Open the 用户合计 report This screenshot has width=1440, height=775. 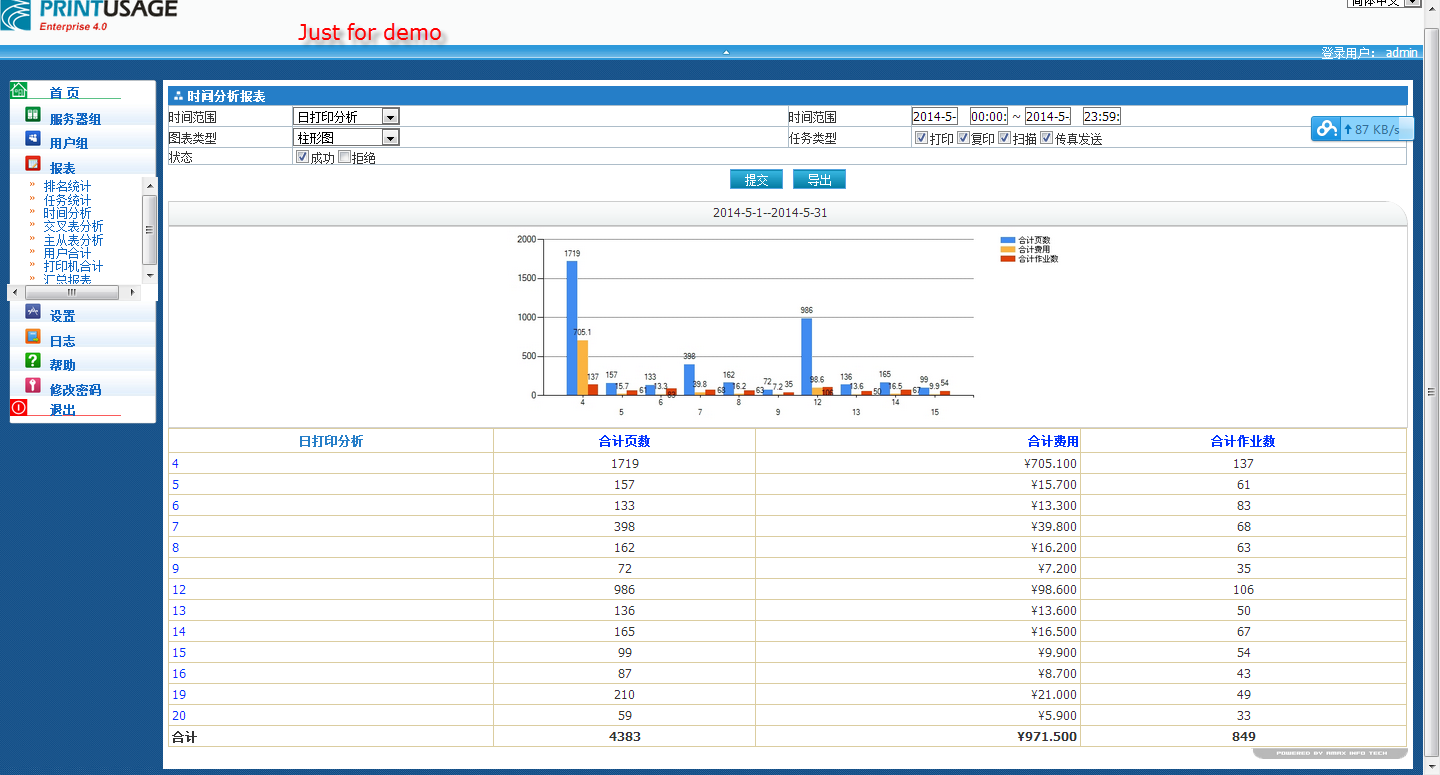[67, 253]
